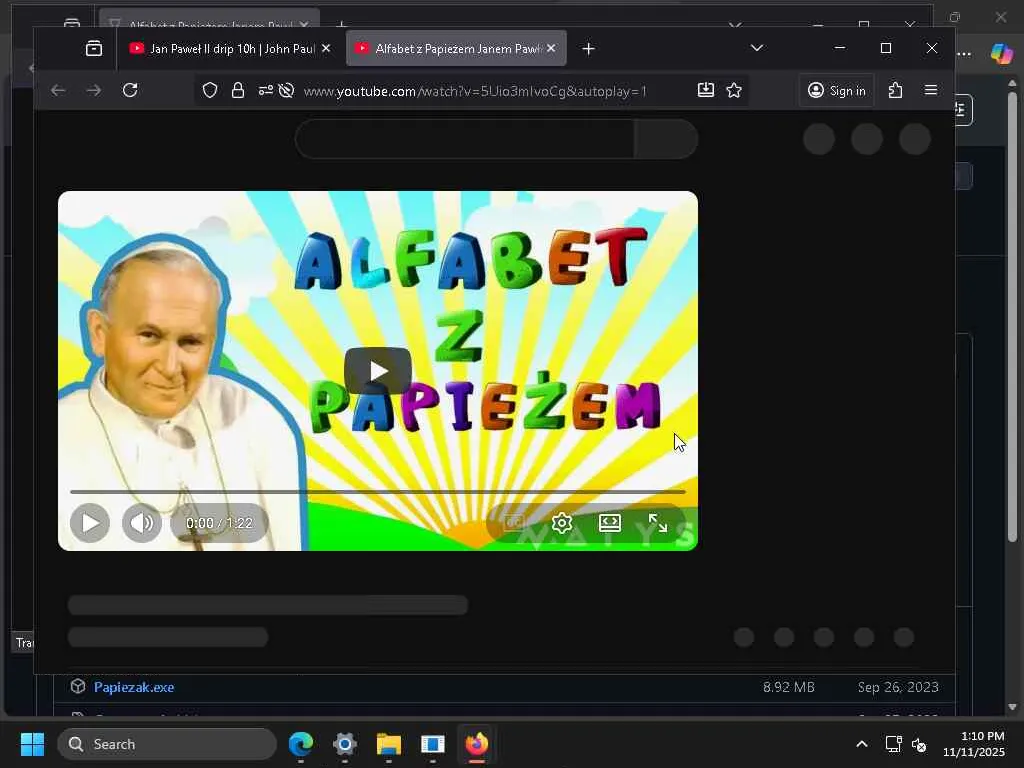Toggle theater mode on the video player
The width and height of the screenshot is (1024, 768).
[x=610, y=522]
